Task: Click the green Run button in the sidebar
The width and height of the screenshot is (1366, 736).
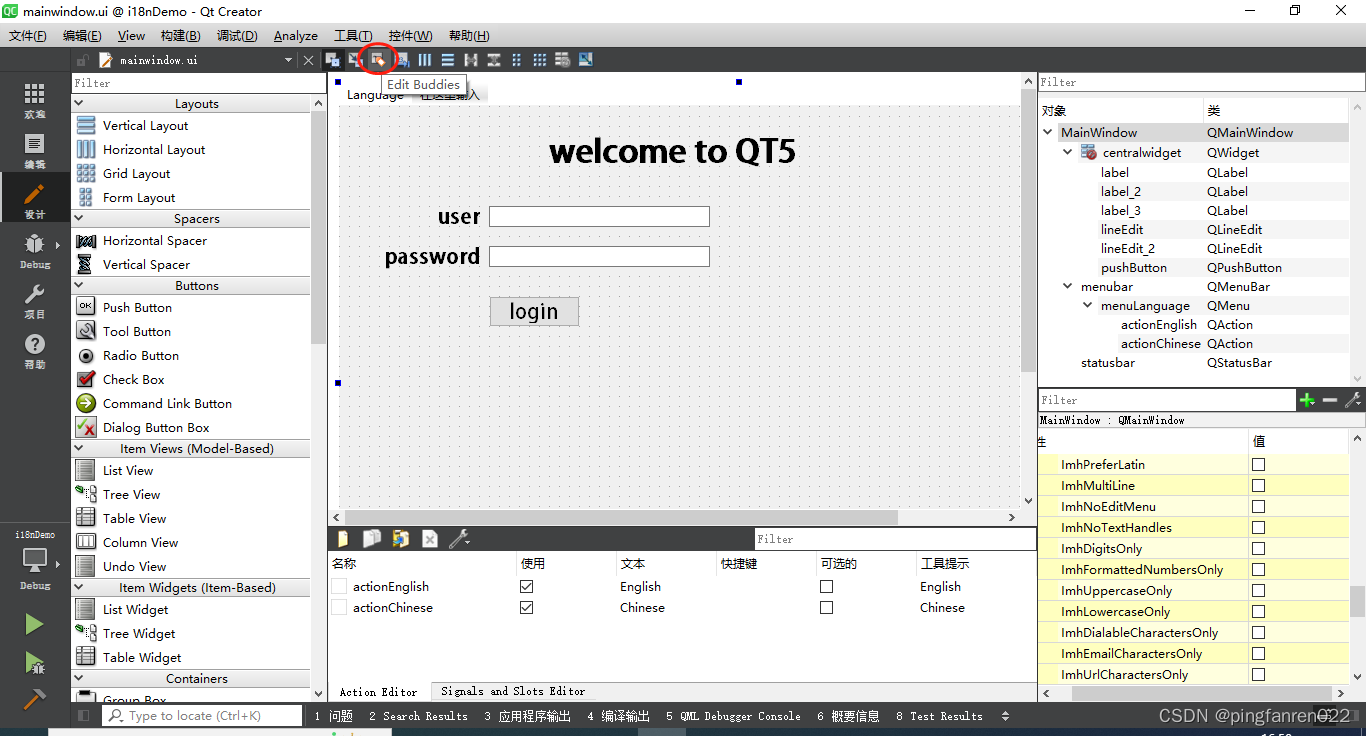Action: tap(33, 623)
